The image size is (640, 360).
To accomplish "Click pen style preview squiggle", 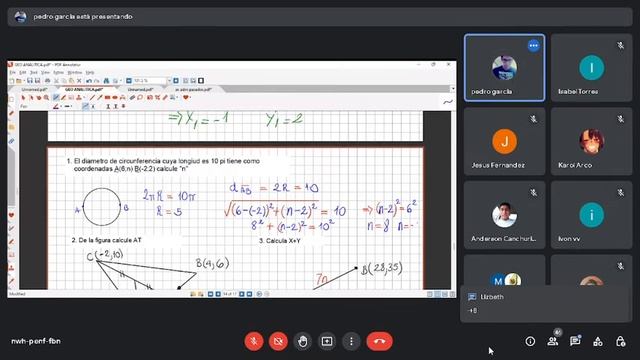I will 448,102.
